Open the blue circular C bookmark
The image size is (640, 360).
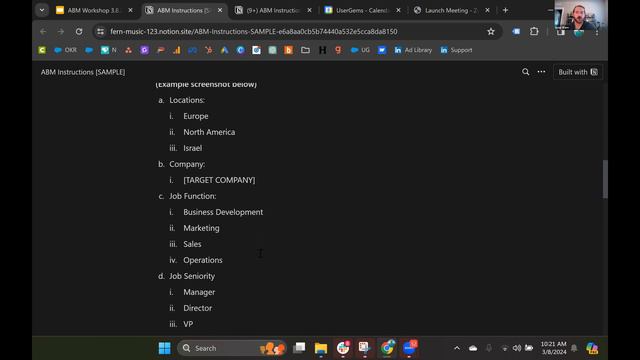pos(240,50)
